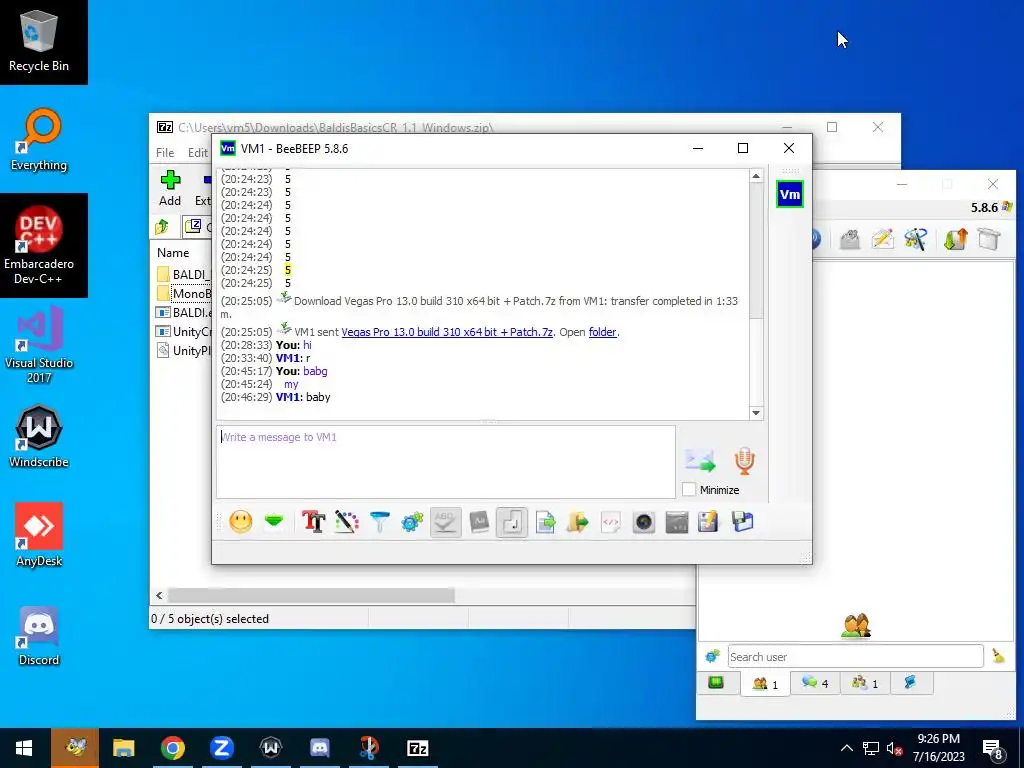
Task: Click the send folder arrow icon
Action: (x=578, y=522)
